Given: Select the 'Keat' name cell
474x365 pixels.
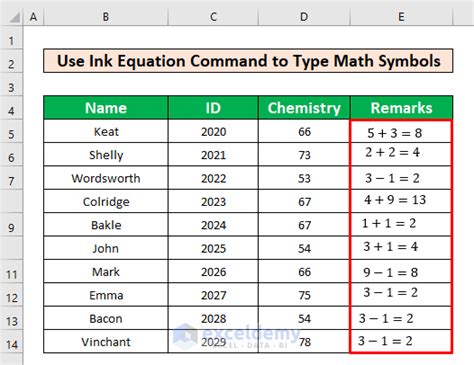Looking at the screenshot, I should click(106, 131).
